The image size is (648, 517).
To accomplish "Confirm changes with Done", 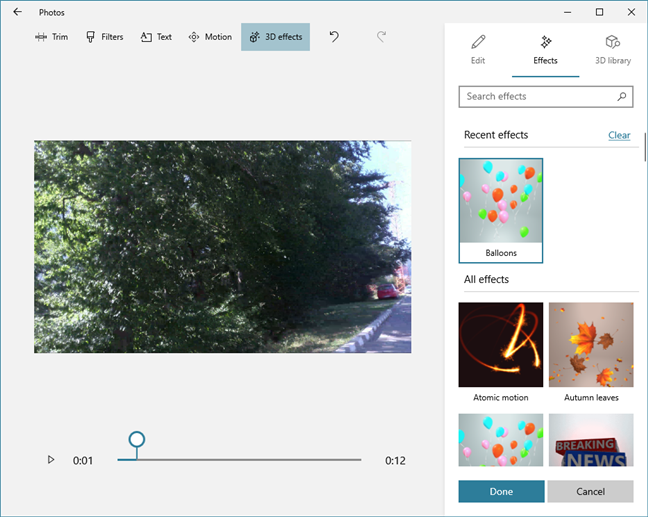I will 501,491.
